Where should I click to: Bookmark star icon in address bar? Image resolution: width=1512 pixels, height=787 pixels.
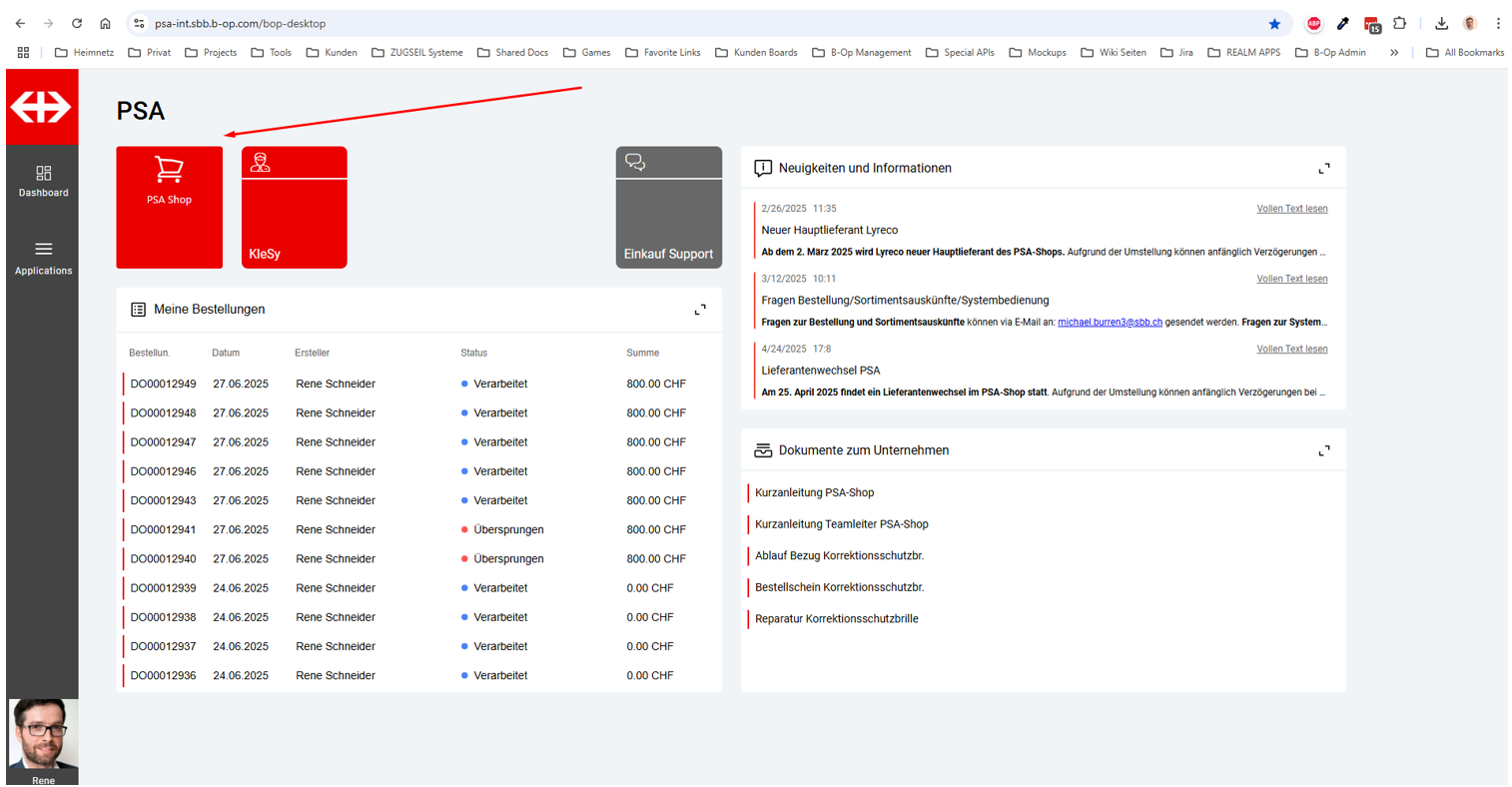click(x=1274, y=24)
